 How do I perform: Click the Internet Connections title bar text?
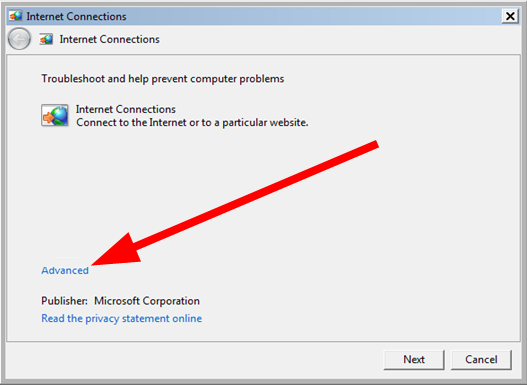click(76, 16)
